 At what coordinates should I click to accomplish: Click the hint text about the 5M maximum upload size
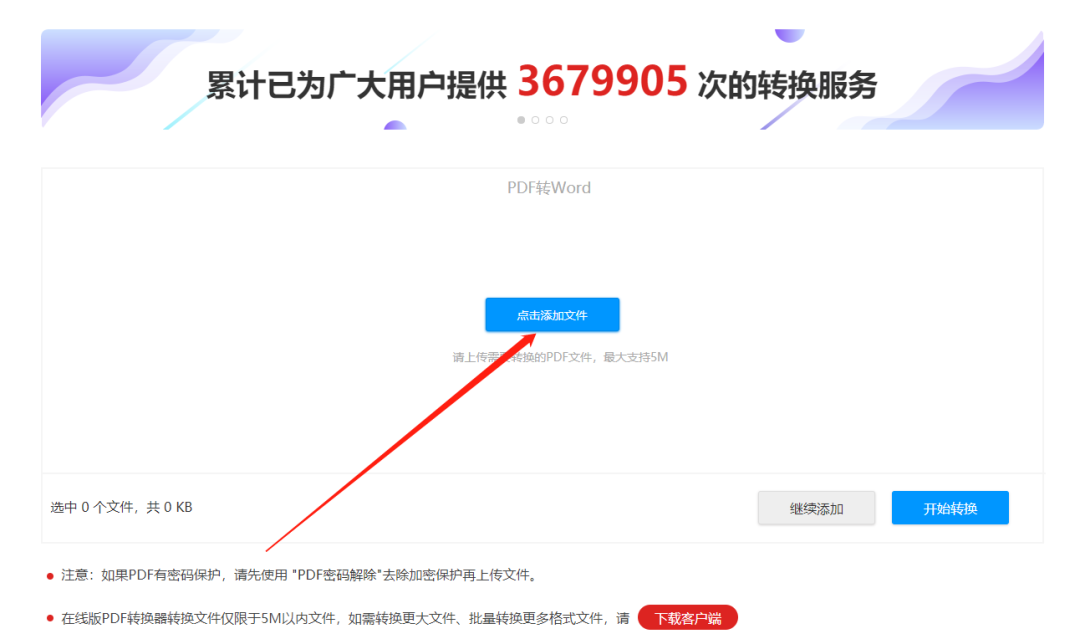click(x=560, y=357)
